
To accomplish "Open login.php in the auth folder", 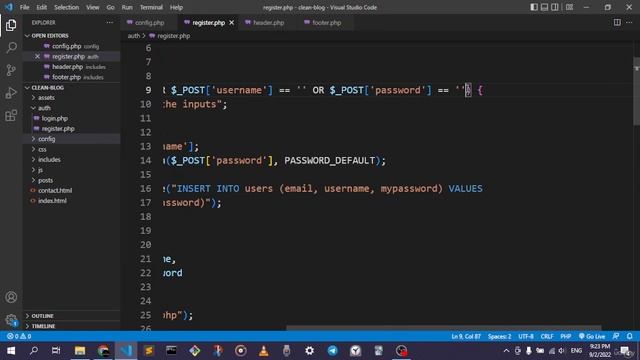I will tap(71, 118).
